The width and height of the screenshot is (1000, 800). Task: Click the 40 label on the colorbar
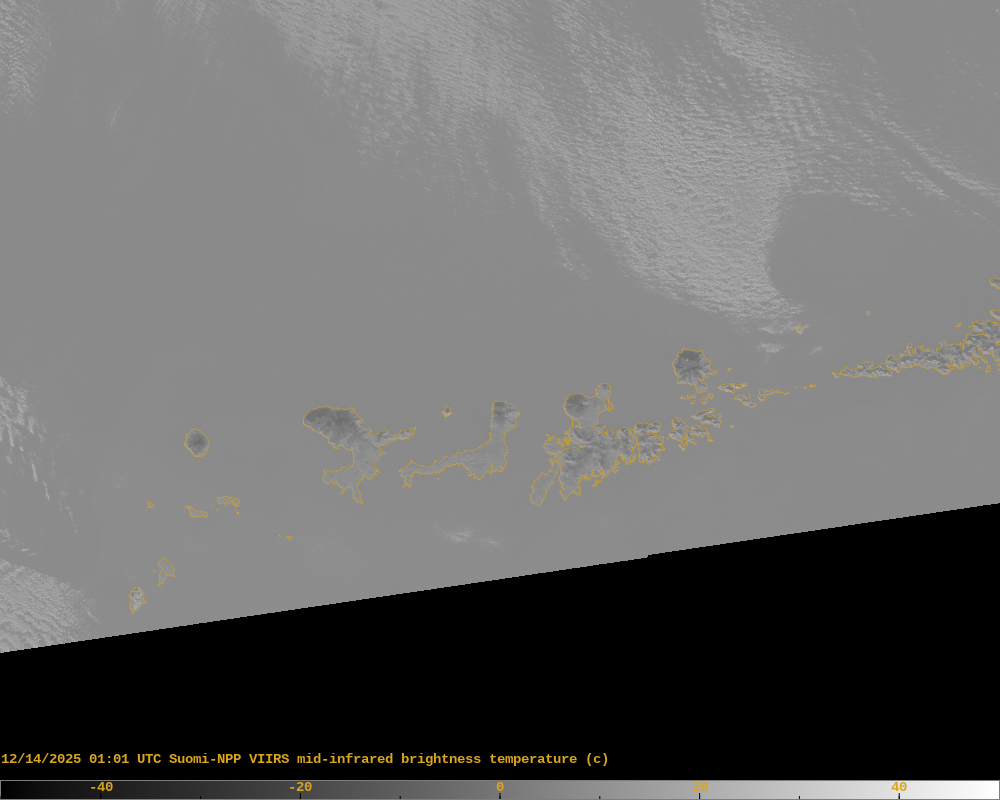pos(898,787)
